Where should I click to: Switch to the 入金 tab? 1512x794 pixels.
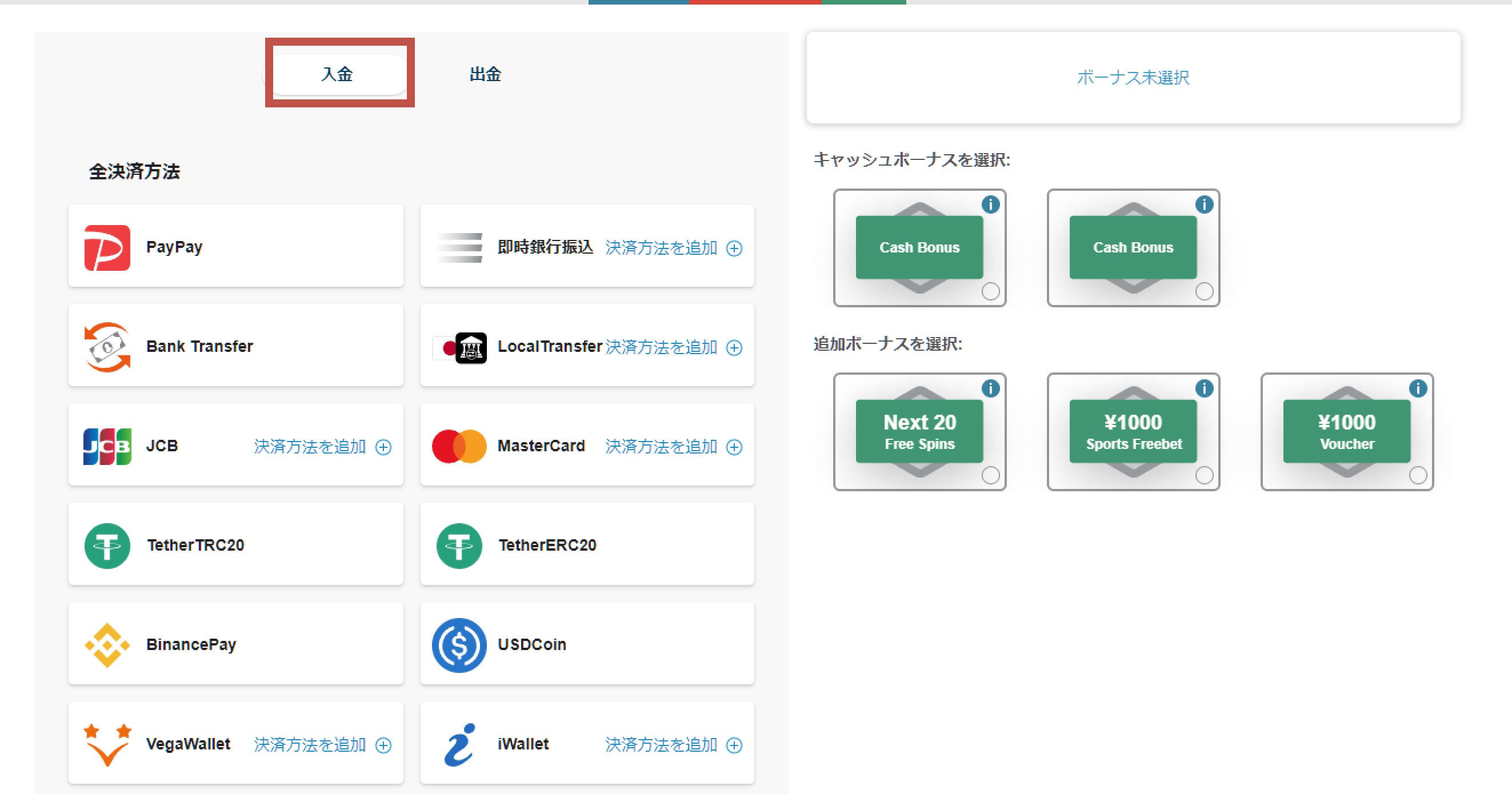338,74
